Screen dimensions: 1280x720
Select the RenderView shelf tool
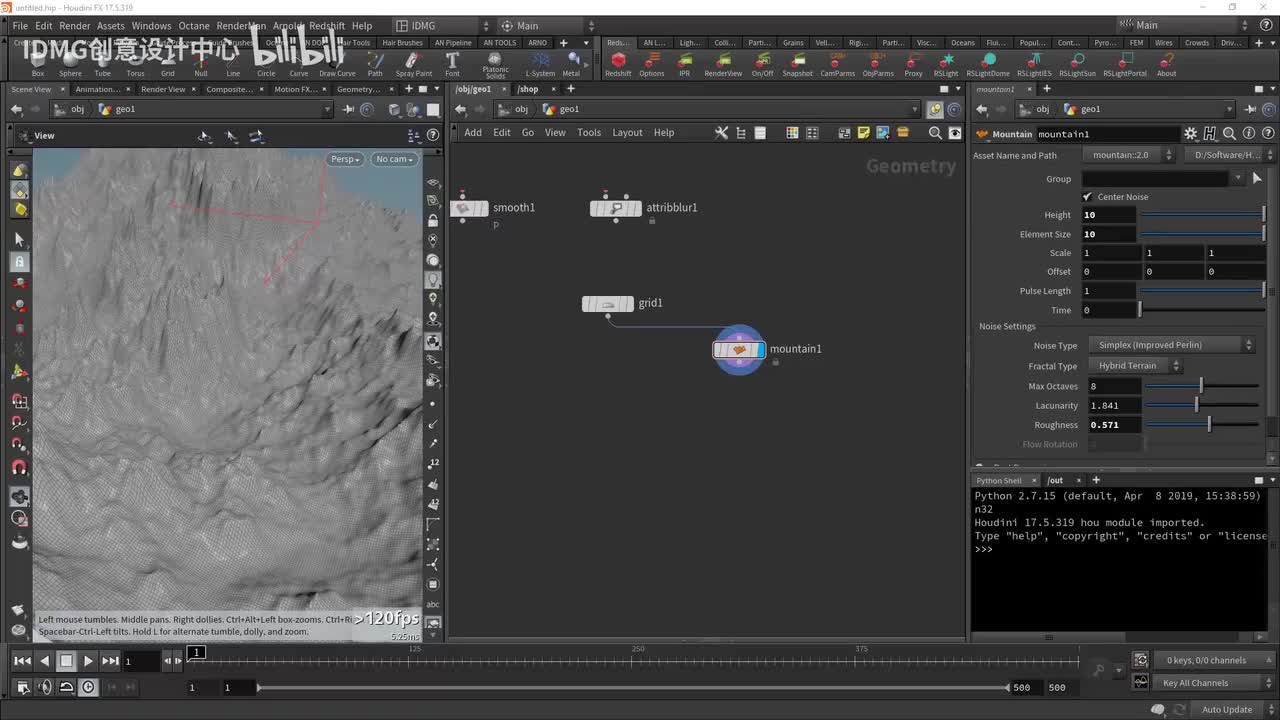click(x=723, y=61)
